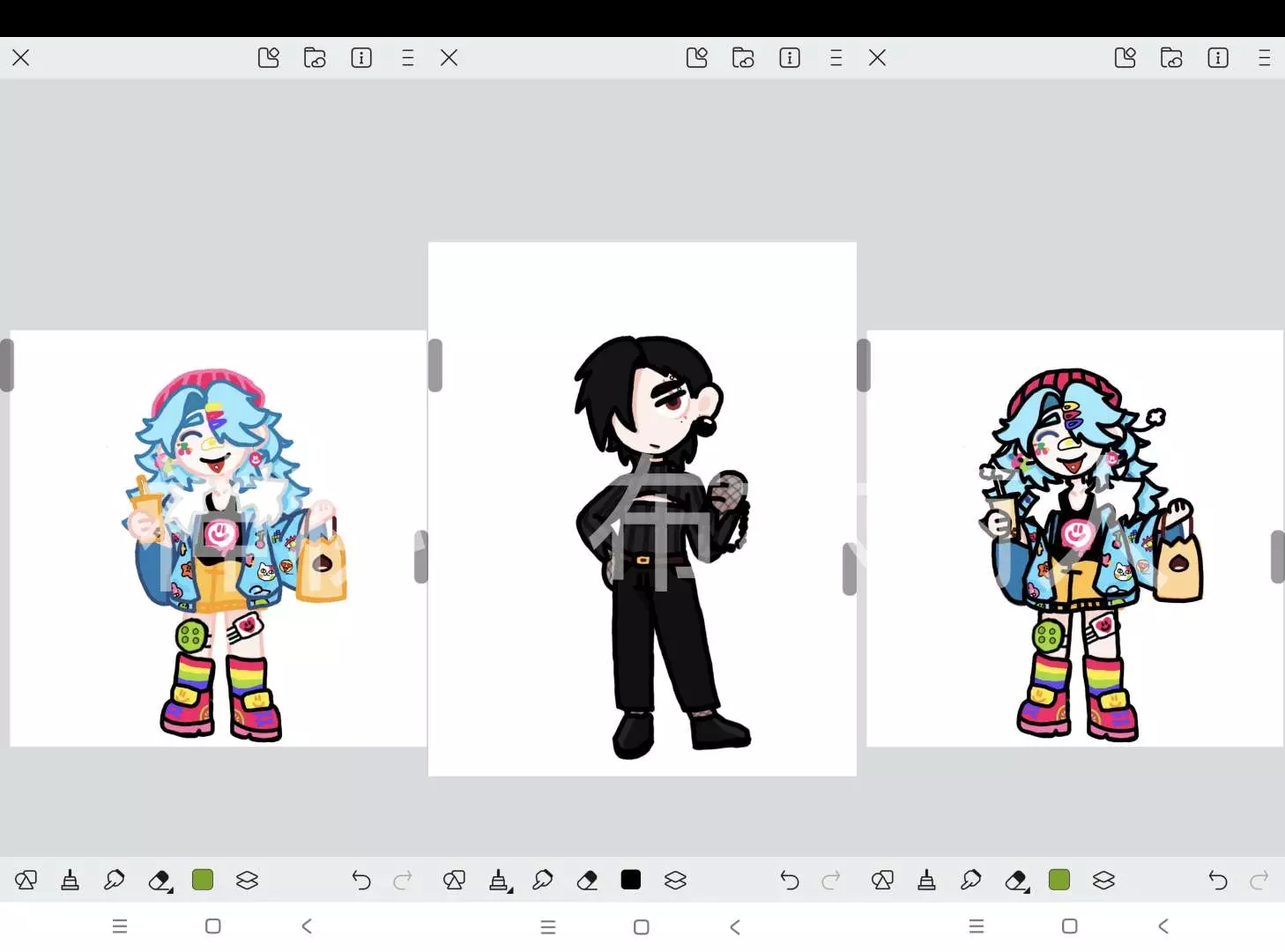Open the three-line menu in the left panel header

[407, 58]
